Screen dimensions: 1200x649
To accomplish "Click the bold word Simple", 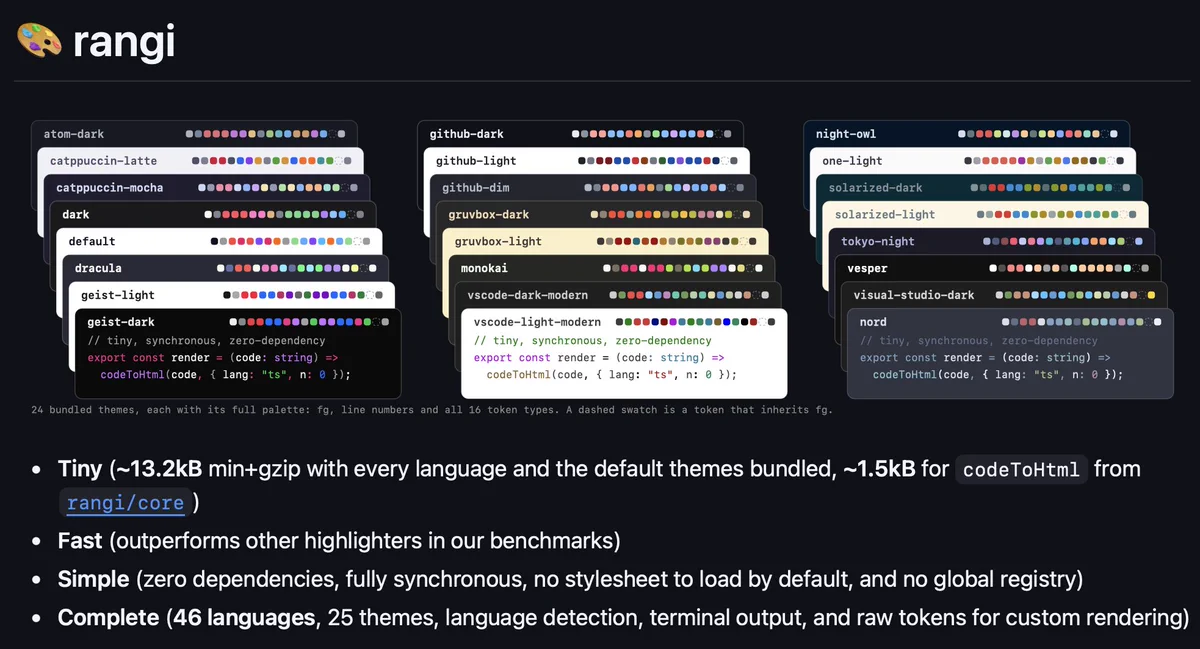I will 93,579.
